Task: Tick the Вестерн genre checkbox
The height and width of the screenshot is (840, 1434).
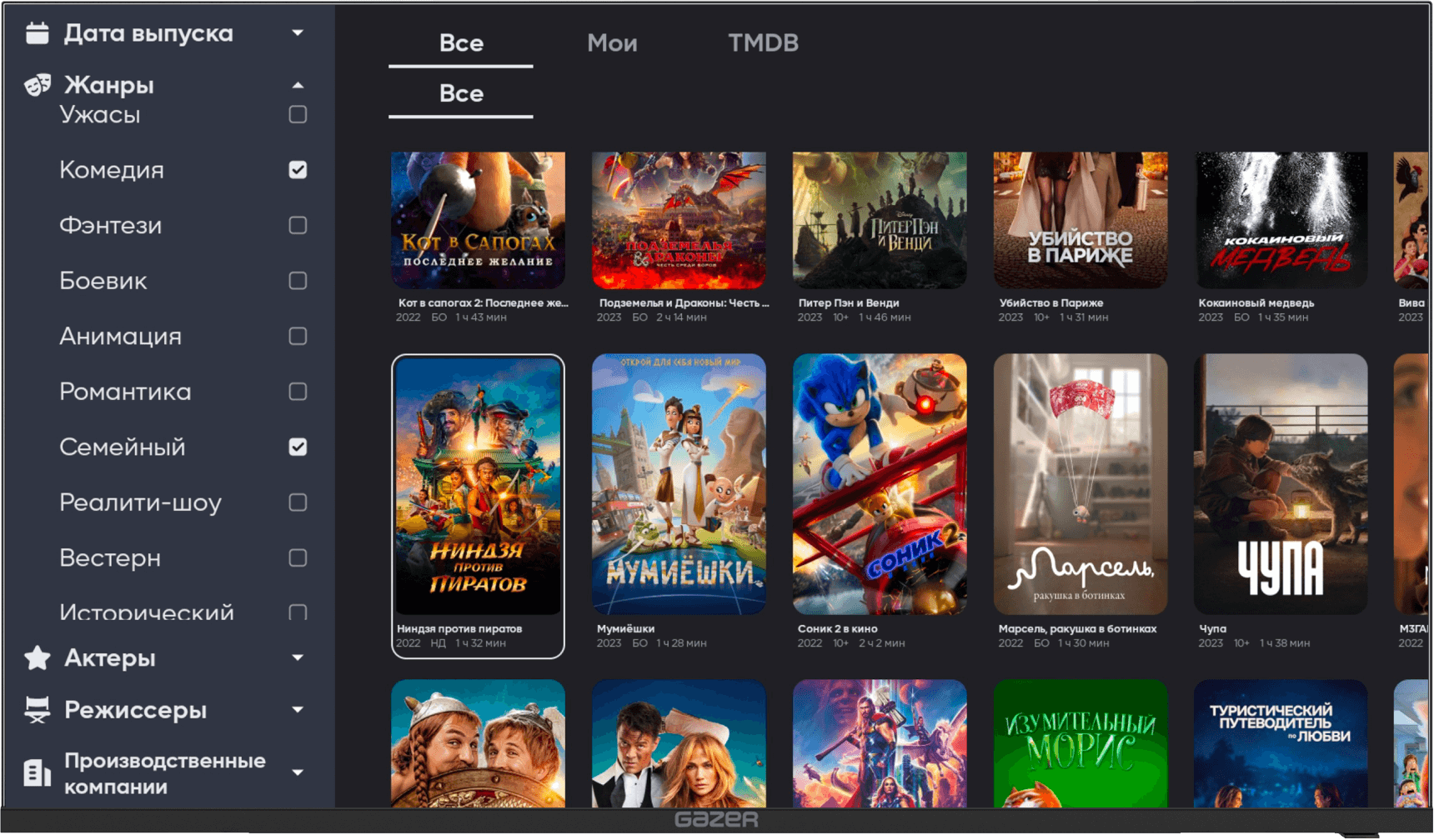Action: [x=298, y=558]
